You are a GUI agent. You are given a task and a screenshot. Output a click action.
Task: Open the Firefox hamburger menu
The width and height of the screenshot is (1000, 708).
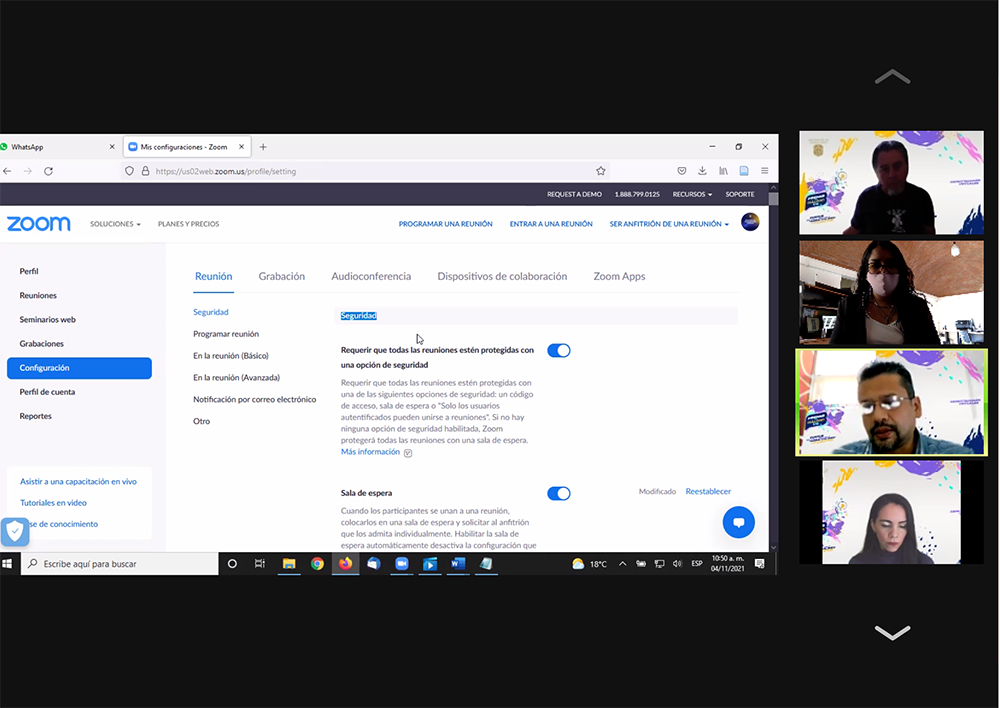(764, 171)
